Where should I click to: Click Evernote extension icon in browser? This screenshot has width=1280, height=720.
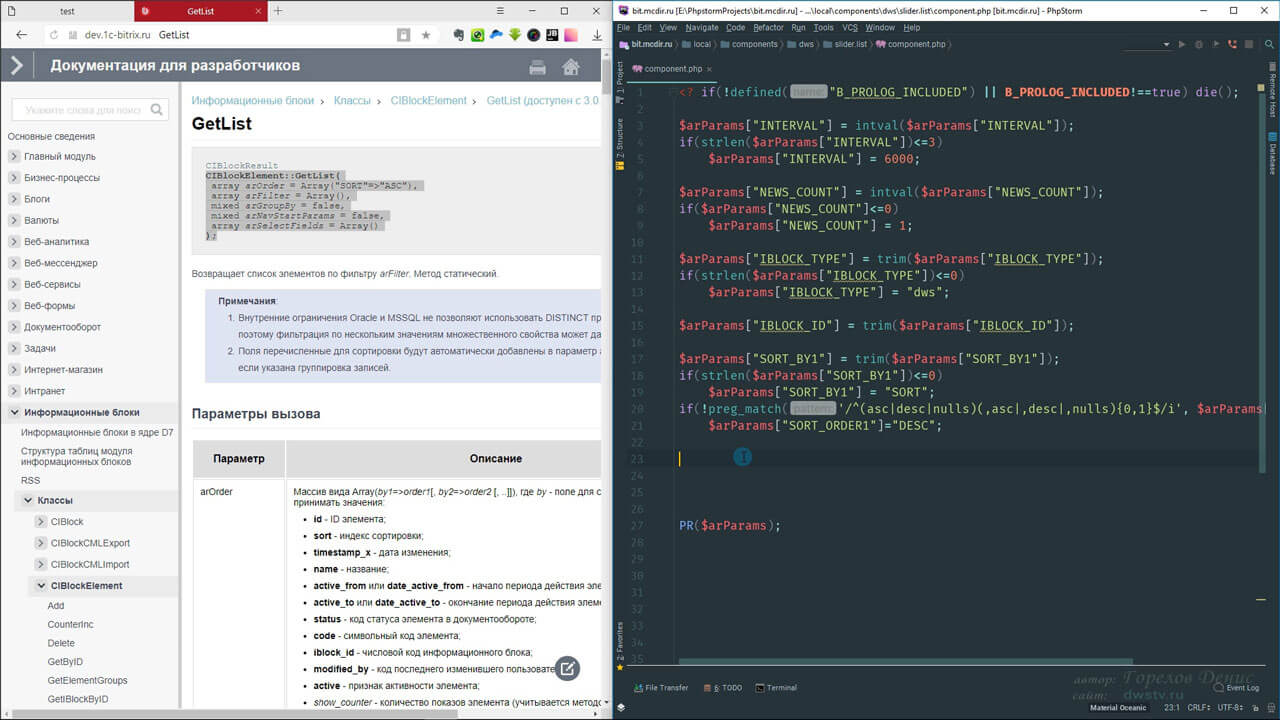click(458, 34)
